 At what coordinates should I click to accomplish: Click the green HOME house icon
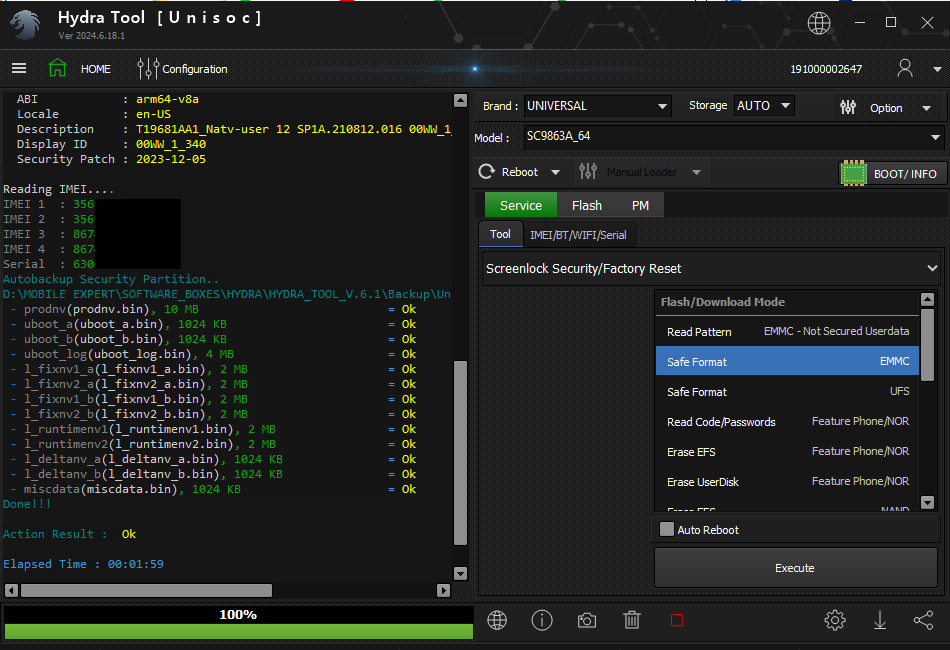pyautogui.click(x=58, y=68)
